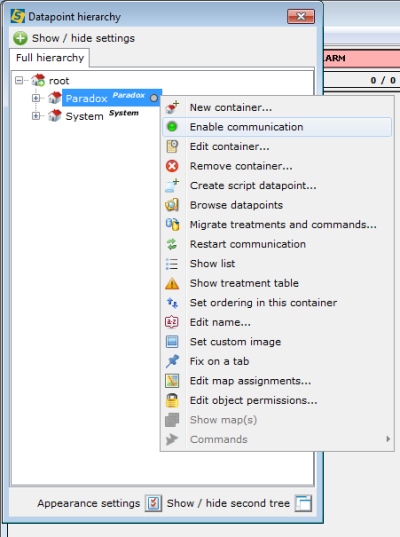Click the green Enable communication icon
Screen dimensions: 400x537
(x=172, y=127)
